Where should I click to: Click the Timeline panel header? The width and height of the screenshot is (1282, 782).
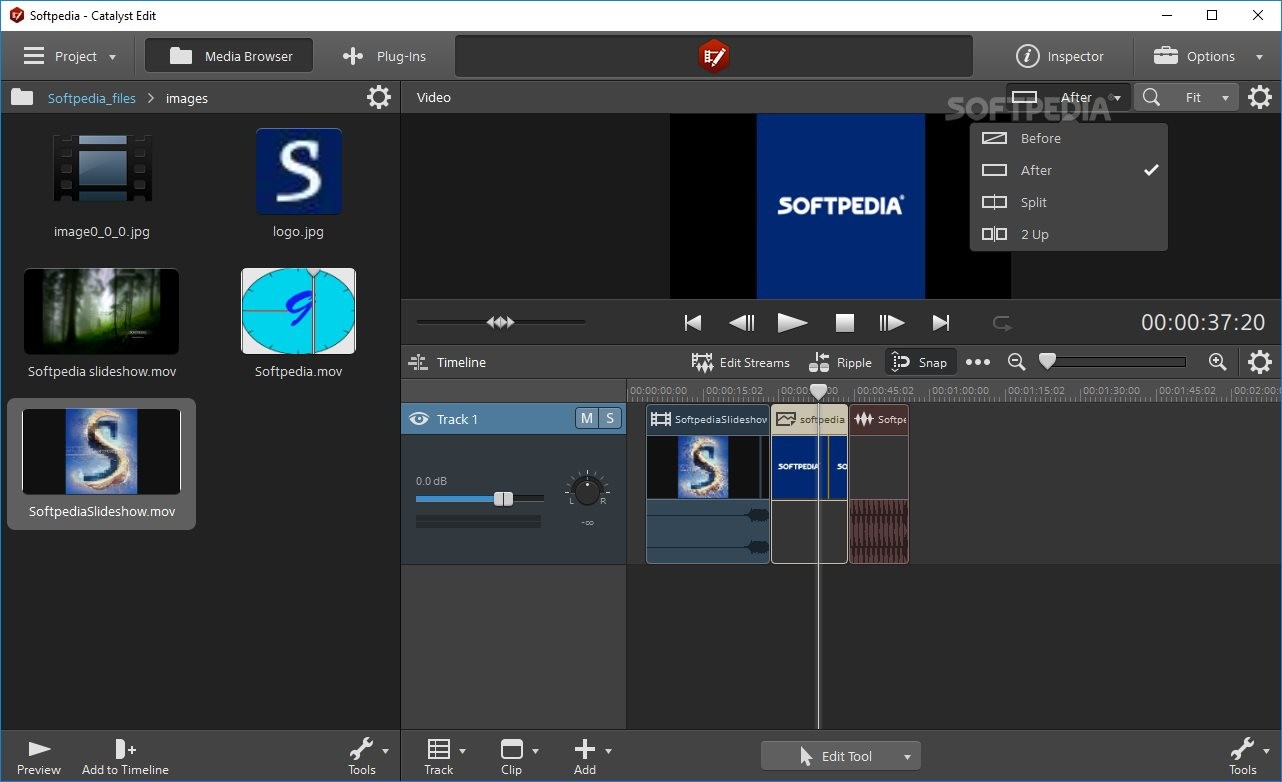(x=449, y=362)
